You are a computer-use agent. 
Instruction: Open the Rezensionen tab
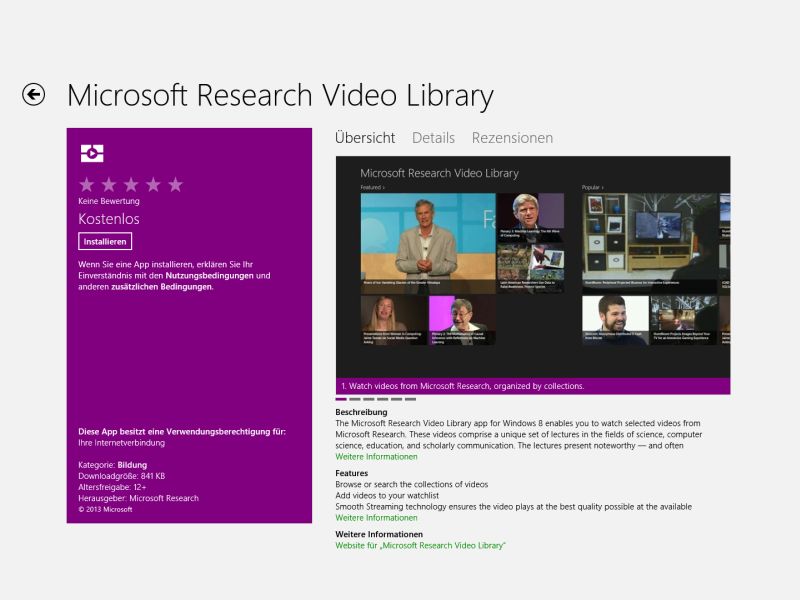(512, 138)
